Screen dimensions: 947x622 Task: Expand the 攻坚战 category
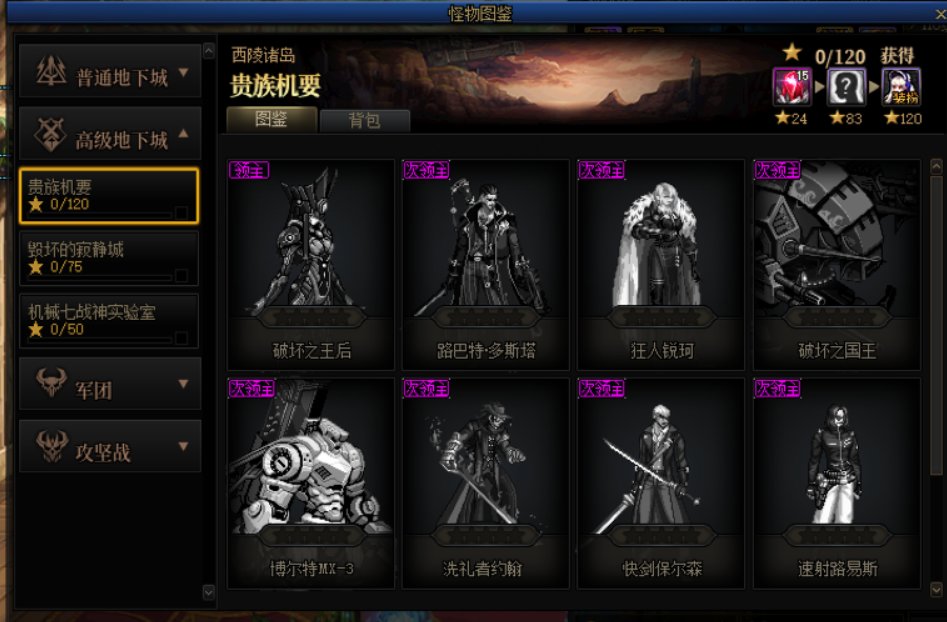[x=110, y=446]
